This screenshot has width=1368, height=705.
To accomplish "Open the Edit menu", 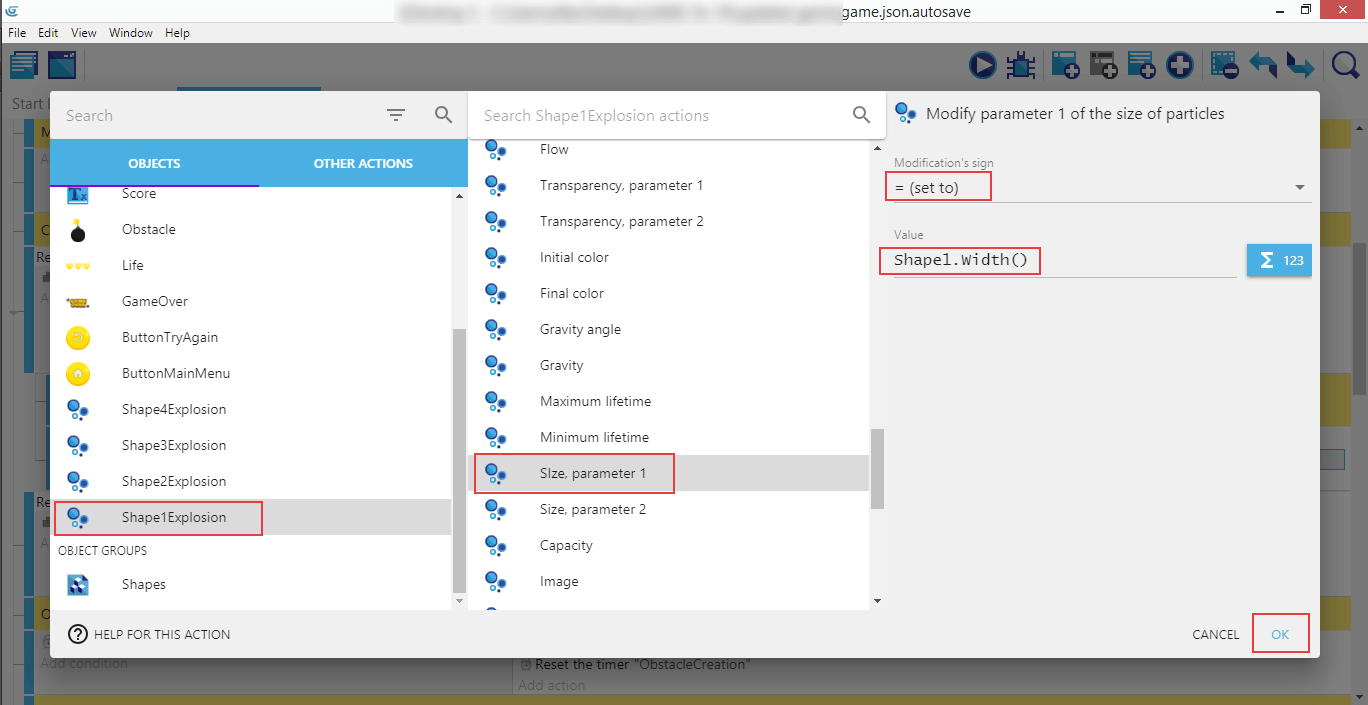I will click(x=48, y=33).
